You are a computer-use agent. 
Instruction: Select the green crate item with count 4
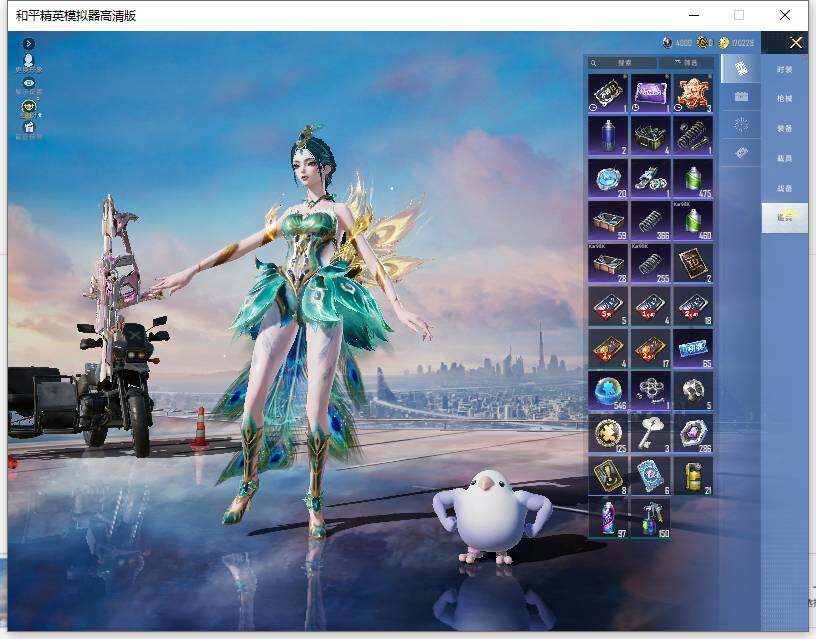[x=651, y=136]
